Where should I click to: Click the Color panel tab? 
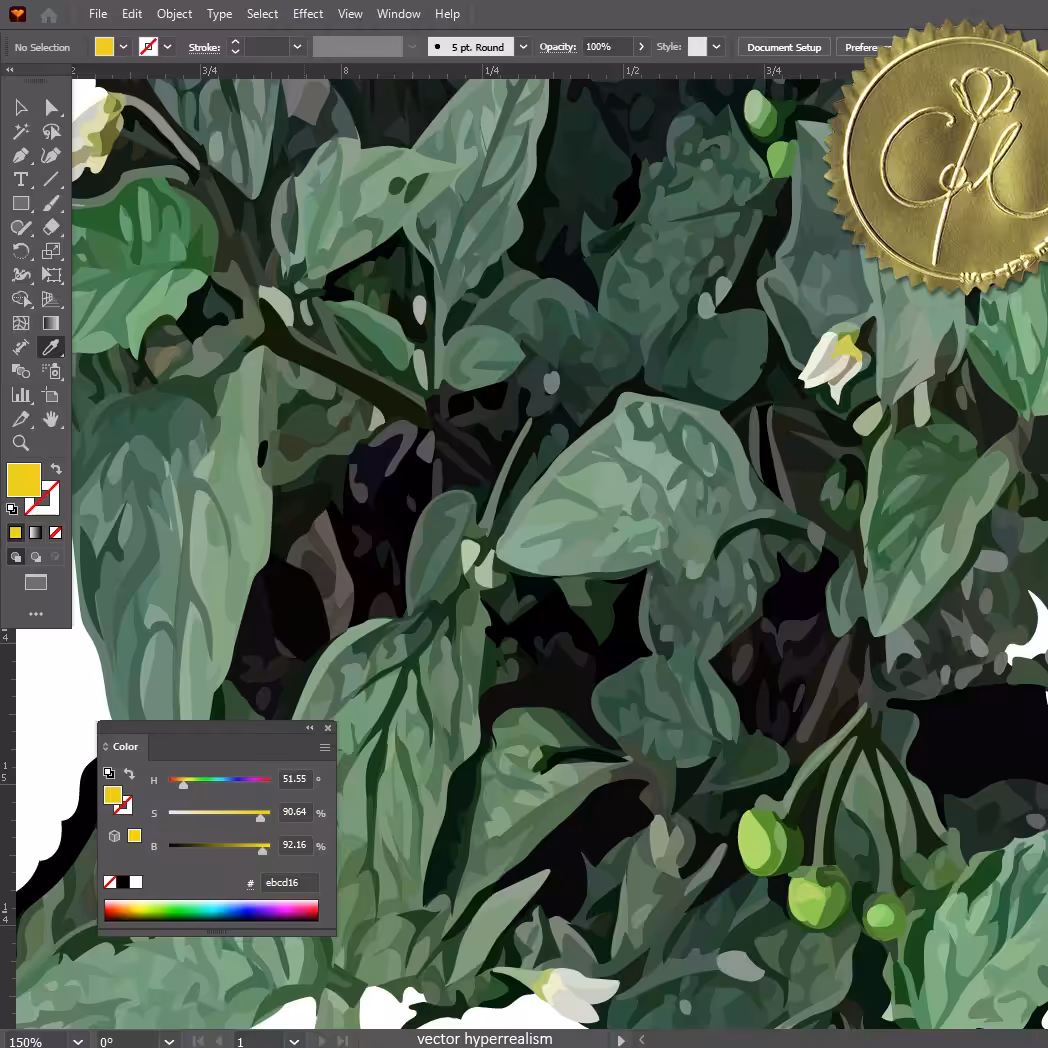[125, 747]
